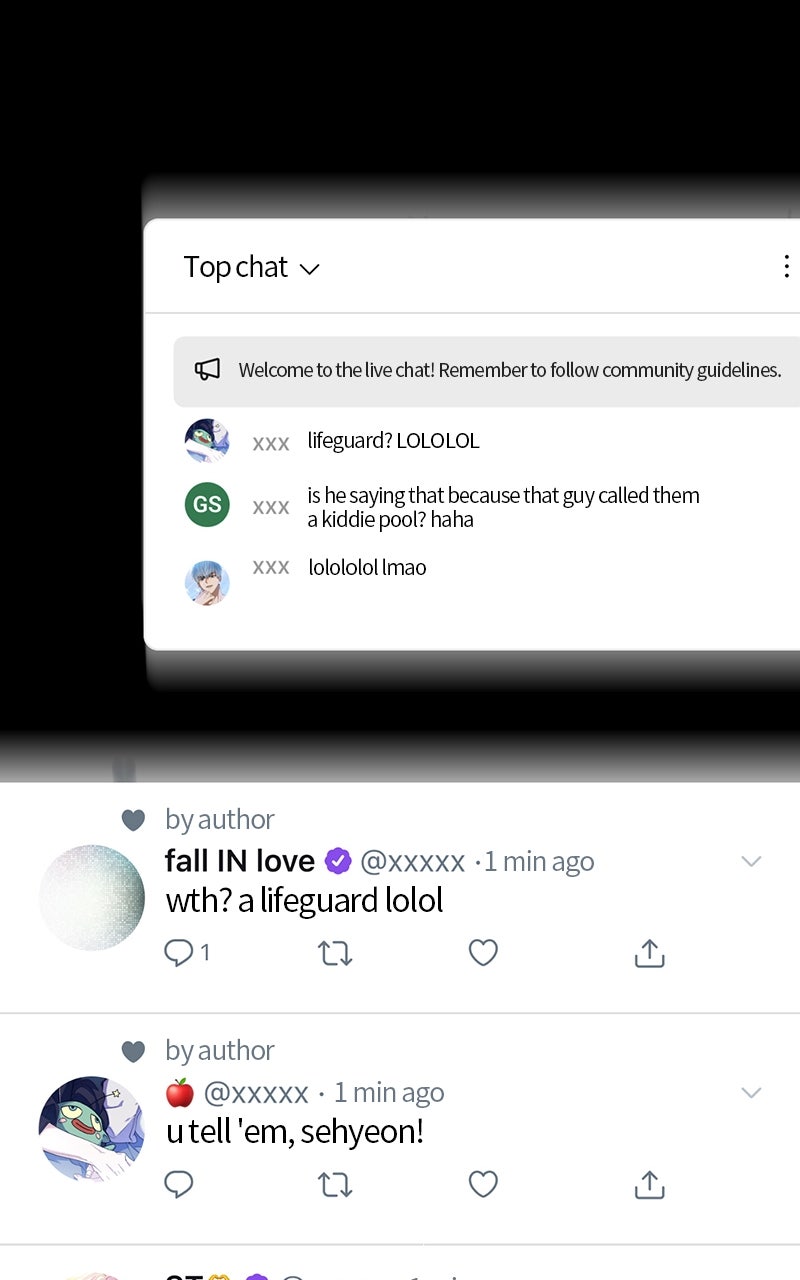Expand options chevron on fall IN love's post
The image size is (800, 1280).
[751, 861]
